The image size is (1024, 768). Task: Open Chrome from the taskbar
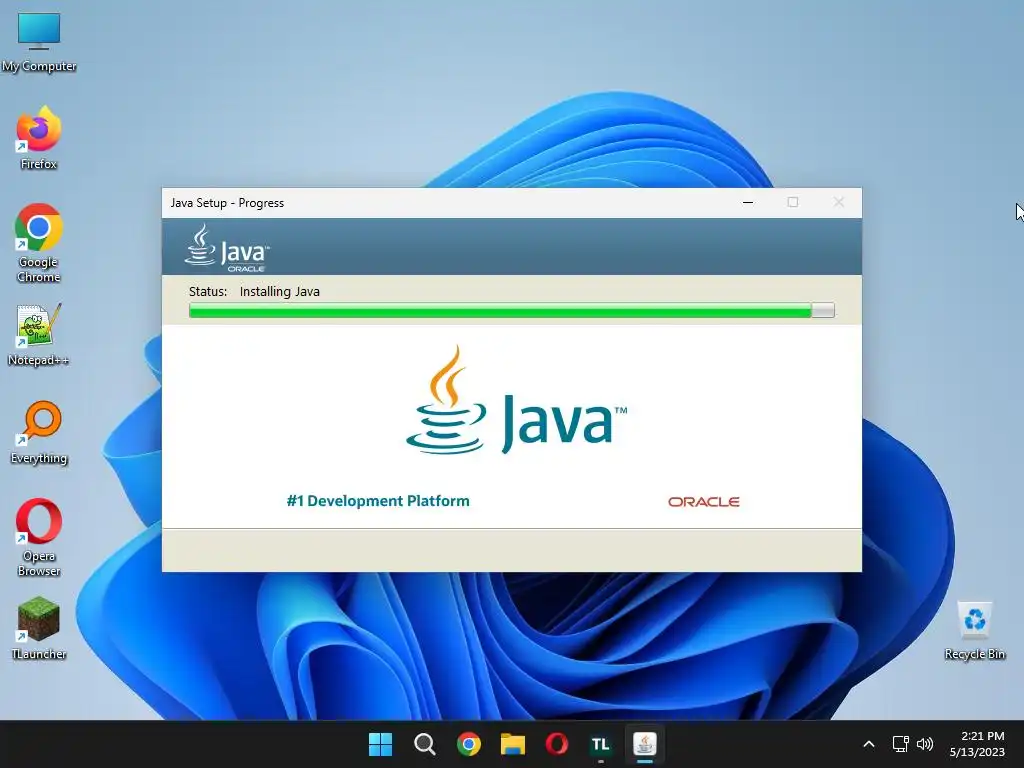pos(468,744)
